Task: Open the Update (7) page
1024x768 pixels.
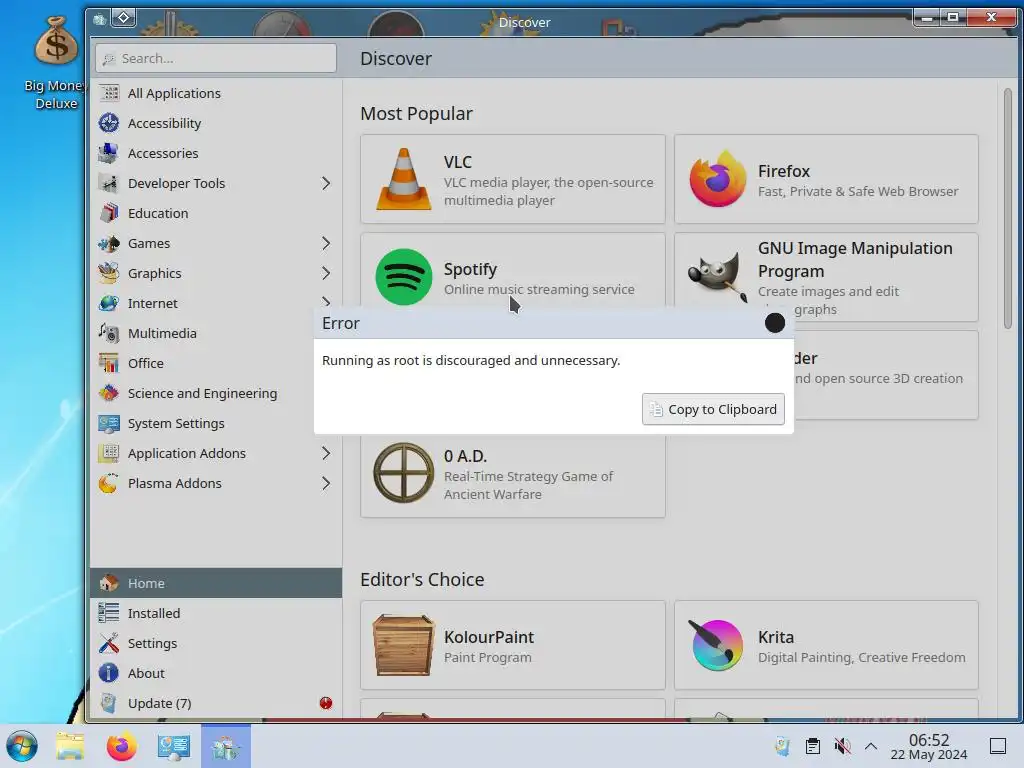Action: pyautogui.click(x=216, y=703)
